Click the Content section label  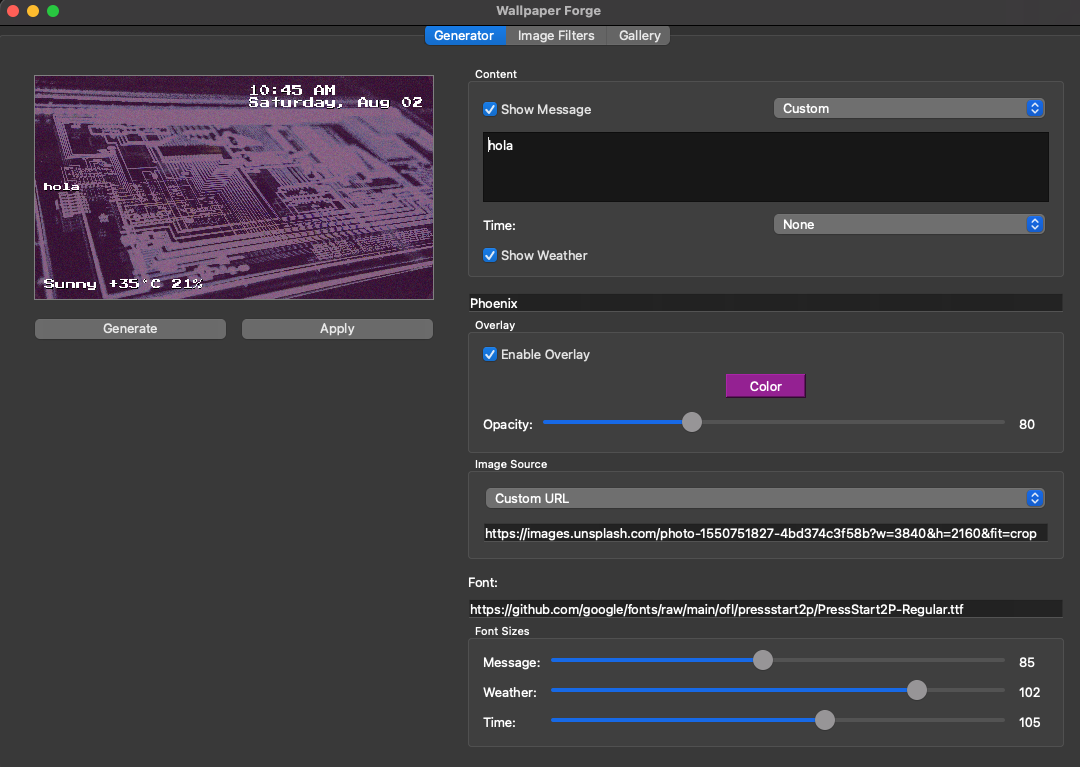495,74
